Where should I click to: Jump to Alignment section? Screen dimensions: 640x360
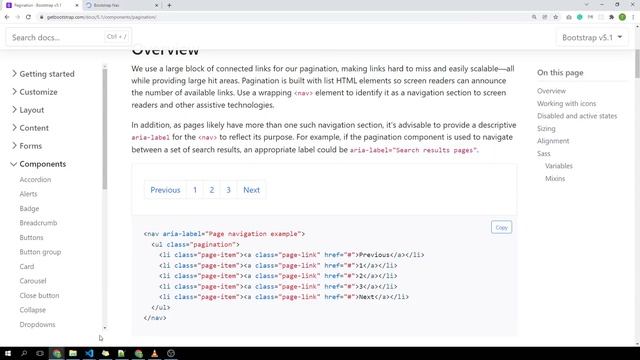click(553, 141)
